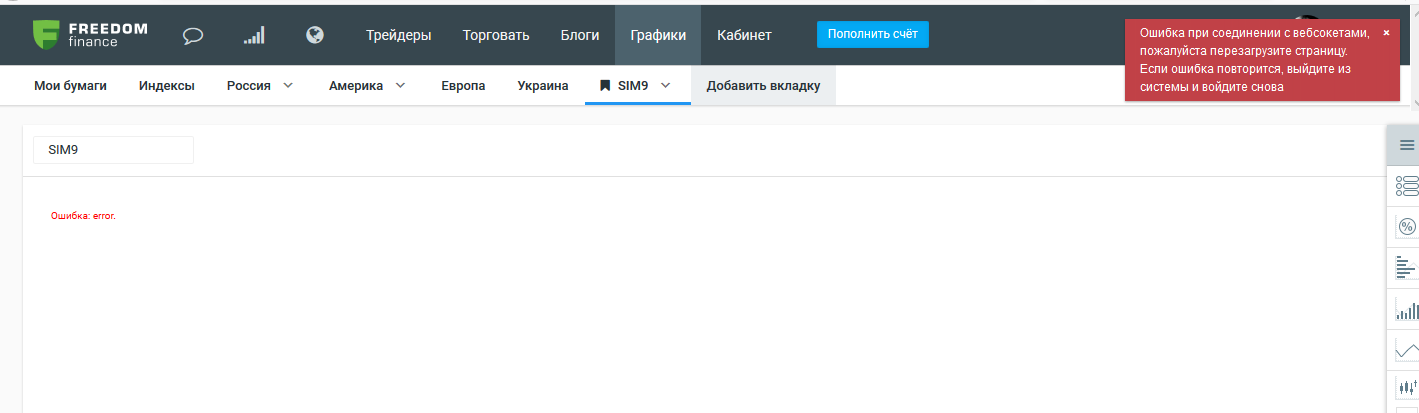Image resolution: width=1419 pixels, height=413 pixels.
Task: Select the candlestick chart icon
Action: click(x=1407, y=388)
